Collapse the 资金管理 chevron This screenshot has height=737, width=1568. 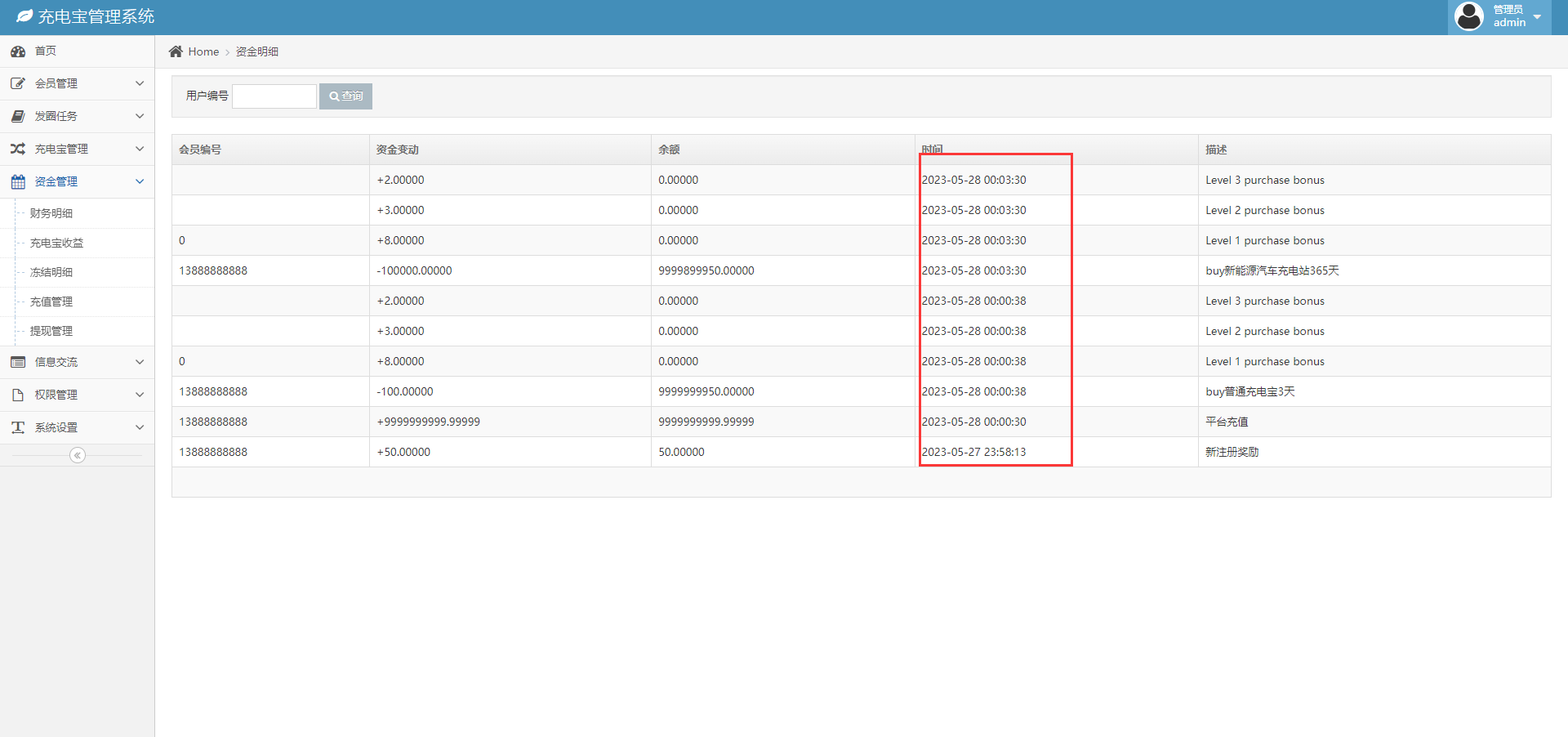(140, 181)
